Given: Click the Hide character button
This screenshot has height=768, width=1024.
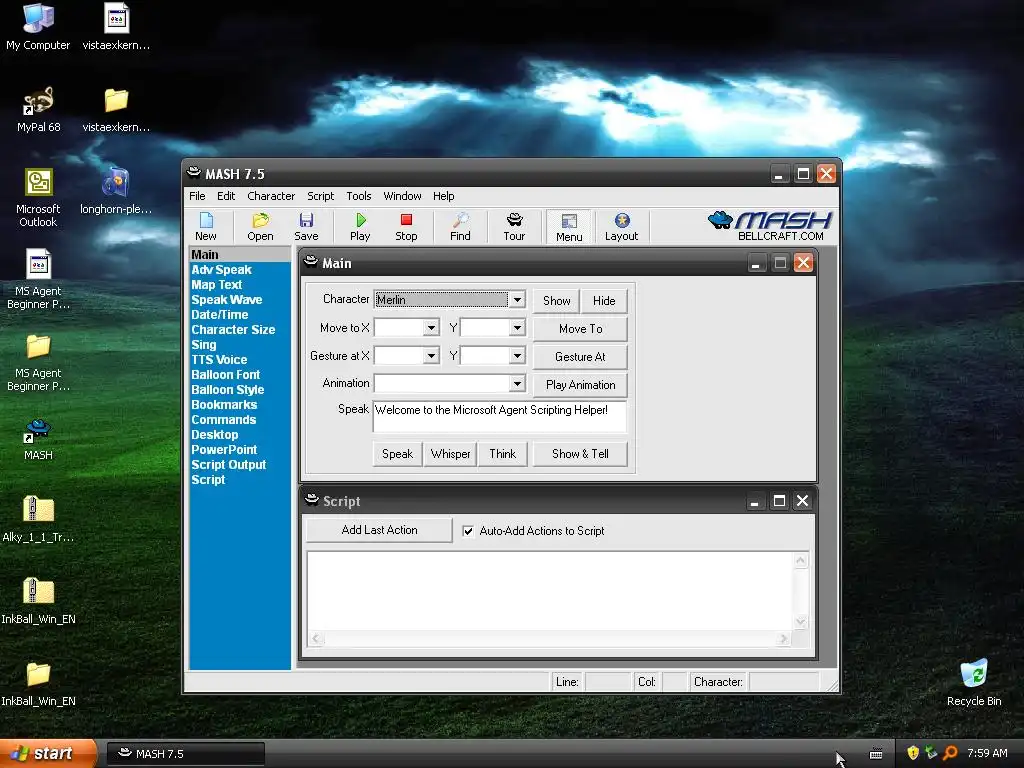Looking at the screenshot, I should coord(604,300).
